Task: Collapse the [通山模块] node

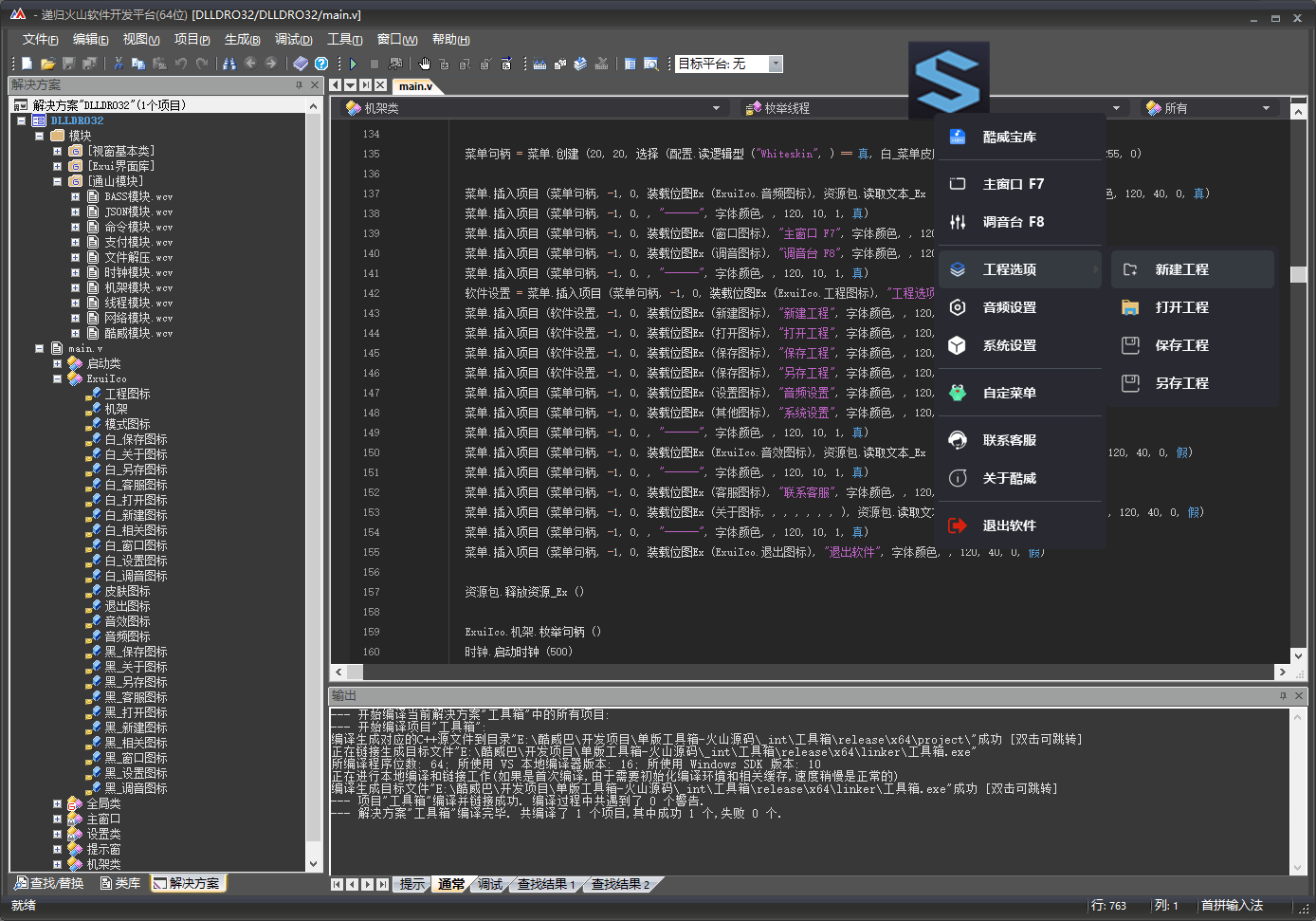Action: 57,181
